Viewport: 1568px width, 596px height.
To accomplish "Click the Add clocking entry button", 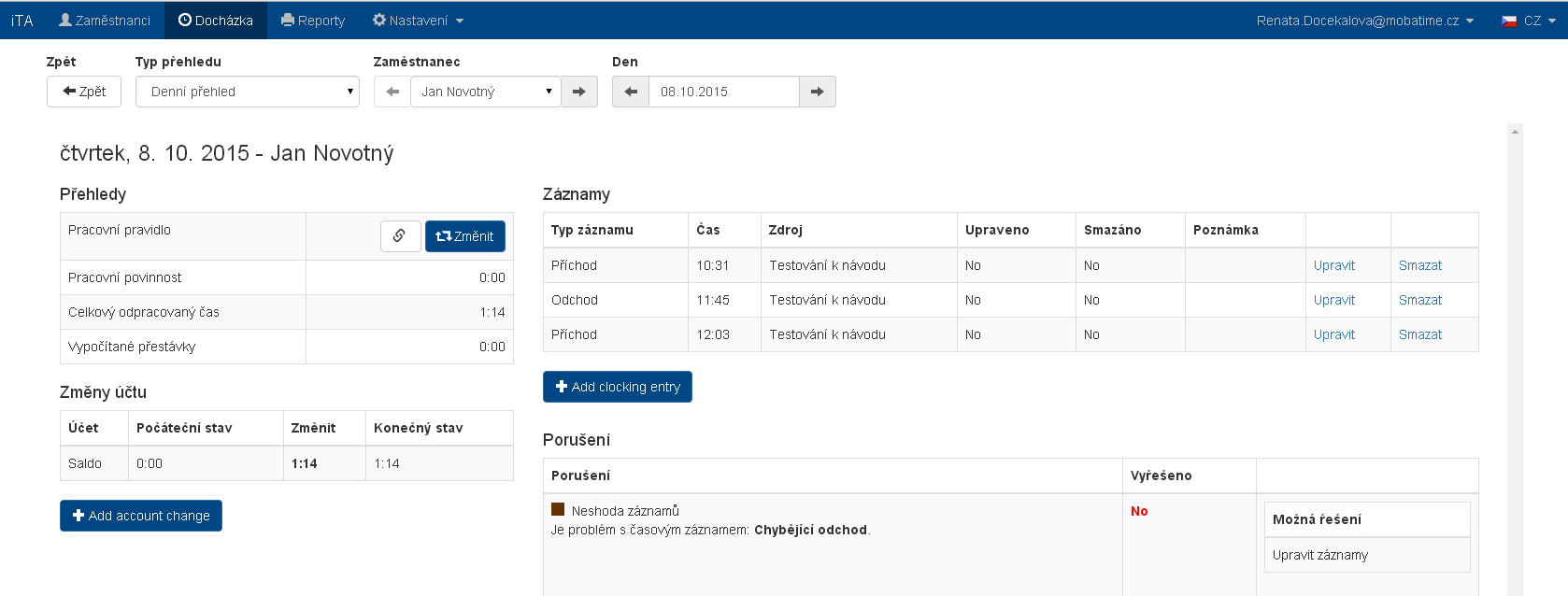I will pos(618,387).
